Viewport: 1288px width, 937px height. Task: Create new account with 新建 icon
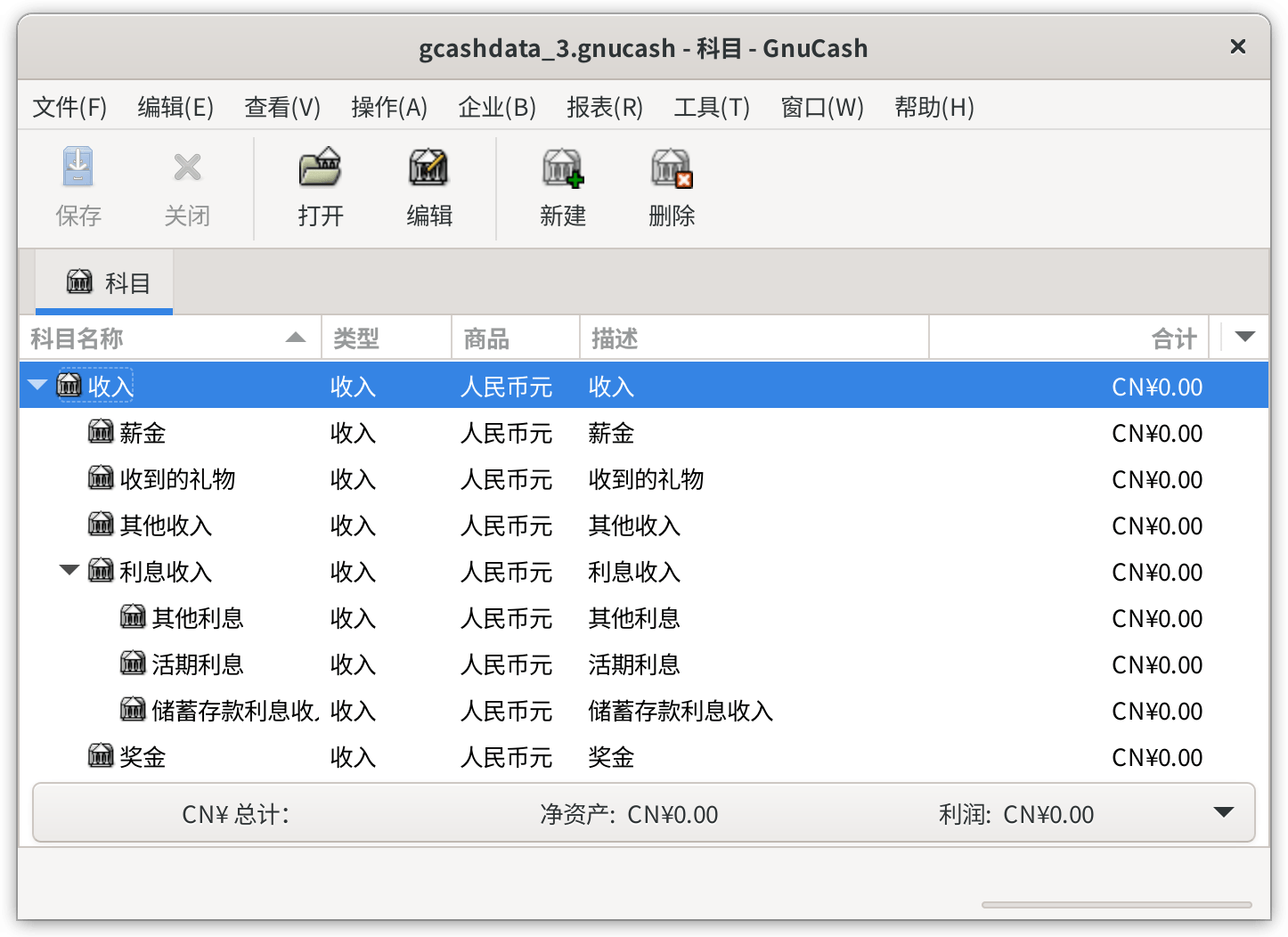tap(563, 167)
